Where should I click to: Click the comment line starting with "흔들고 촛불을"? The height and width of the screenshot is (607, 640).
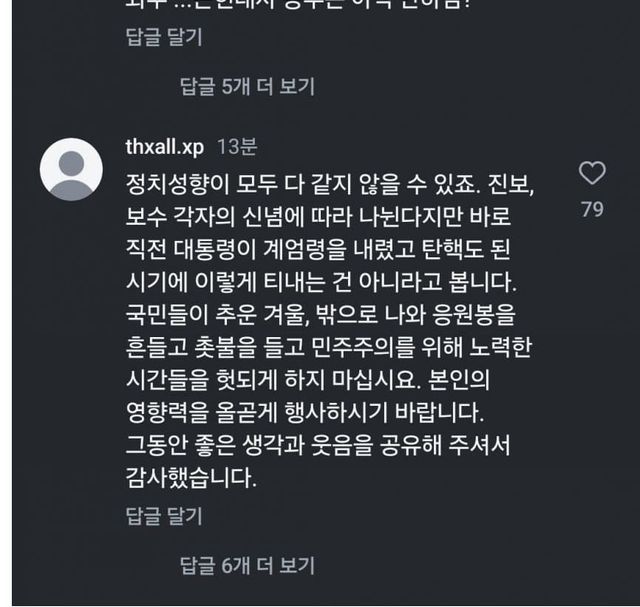pos(310,350)
